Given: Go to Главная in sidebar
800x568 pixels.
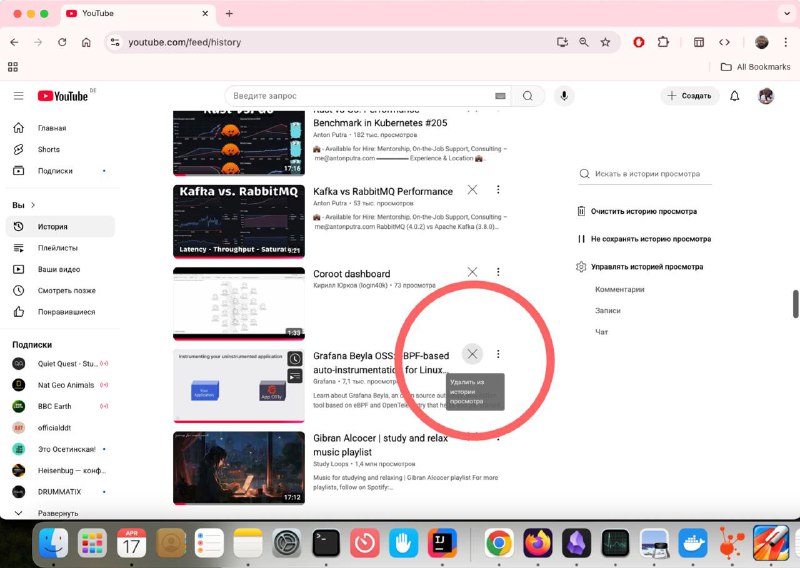Looking at the screenshot, I should (x=60, y=128).
